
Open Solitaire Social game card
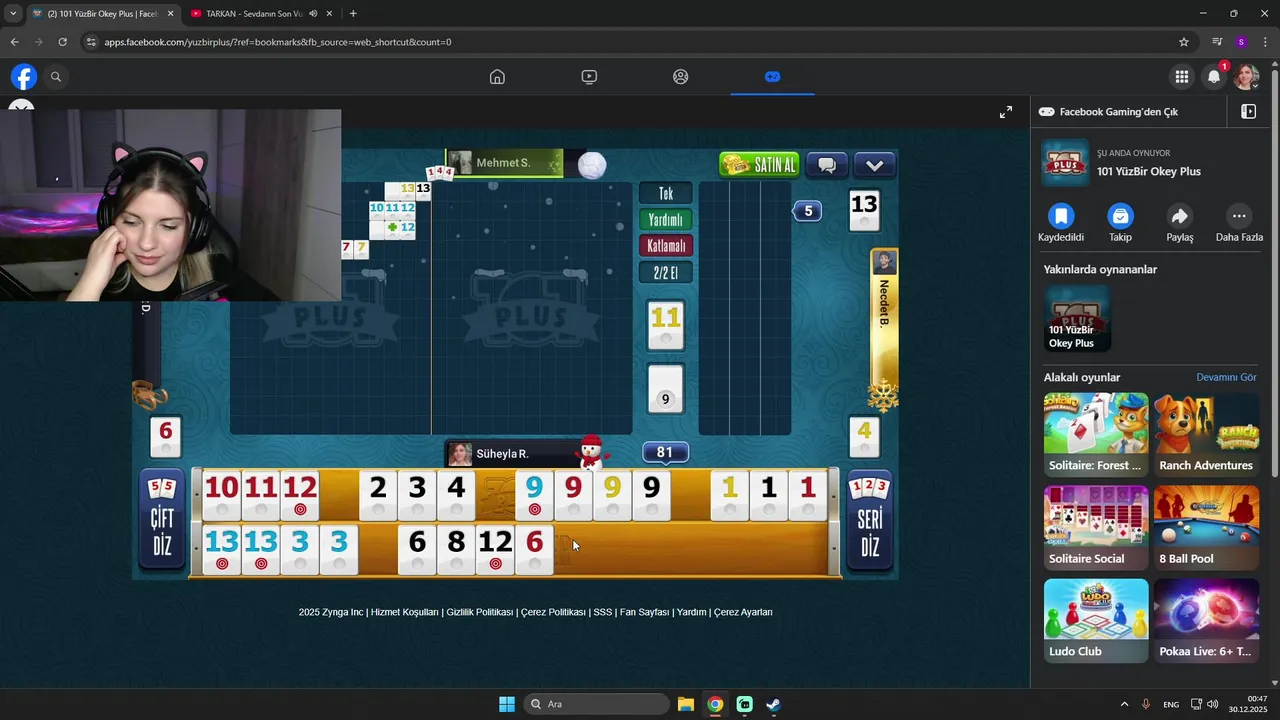(1096, 527)
